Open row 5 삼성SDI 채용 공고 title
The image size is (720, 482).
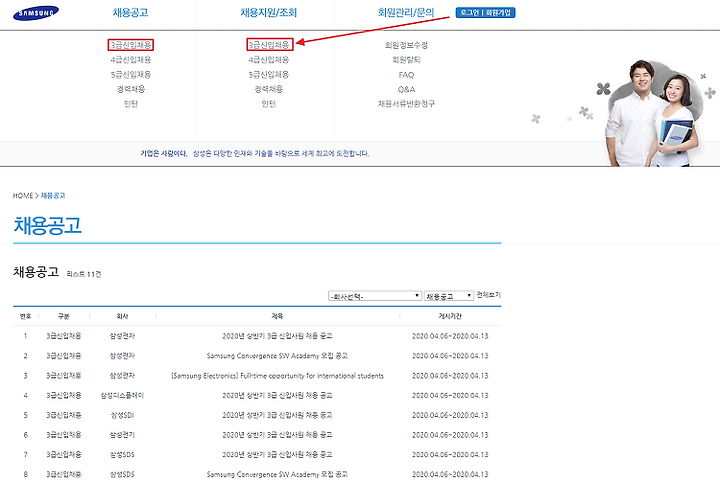coord(277,415)
